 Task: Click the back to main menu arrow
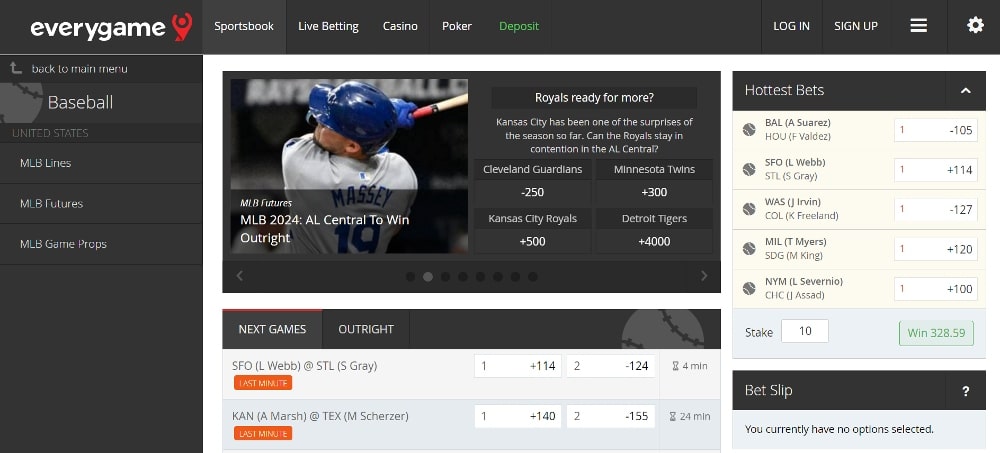click(16, 68)
